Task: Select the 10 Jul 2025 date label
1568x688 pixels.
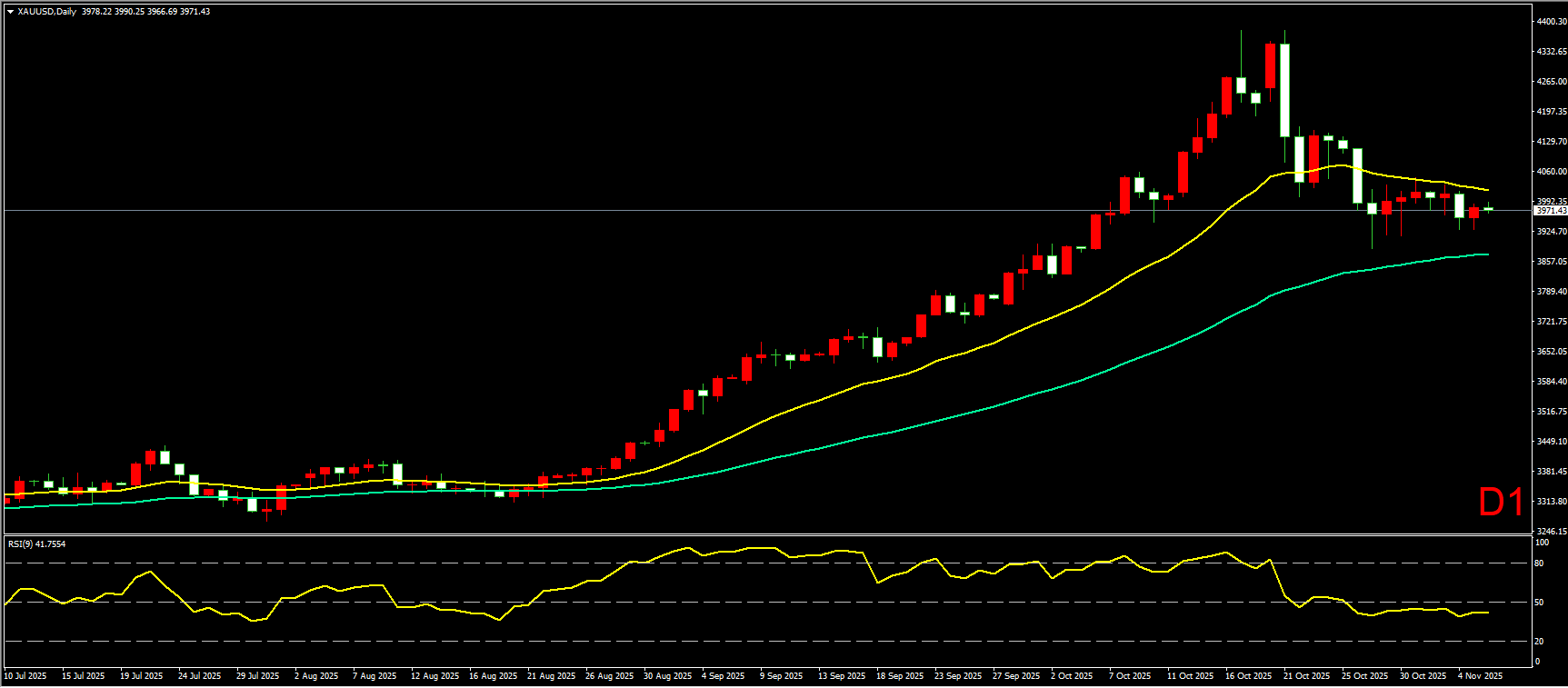Action: coord(25,676)
